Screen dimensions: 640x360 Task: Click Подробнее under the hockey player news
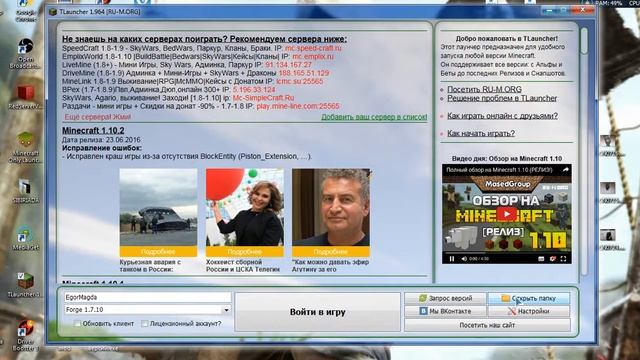coord(244,251)
